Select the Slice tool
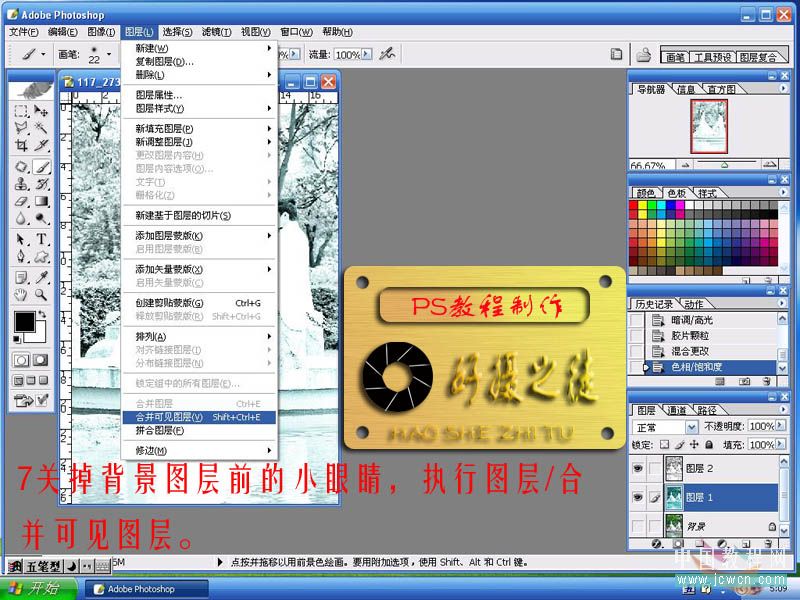This screenshot has width=800, height=600. (x=41, y=145)
